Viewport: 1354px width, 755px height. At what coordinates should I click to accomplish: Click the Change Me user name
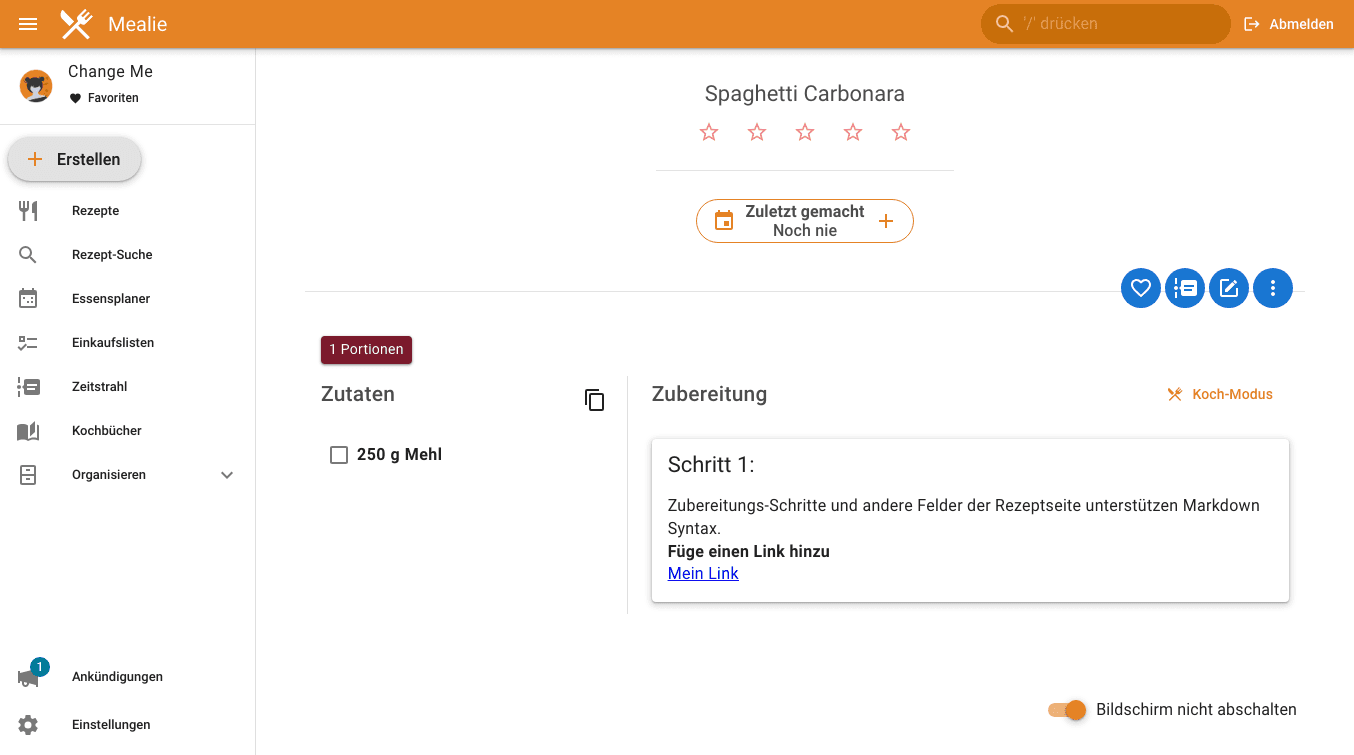coord(110,72)
